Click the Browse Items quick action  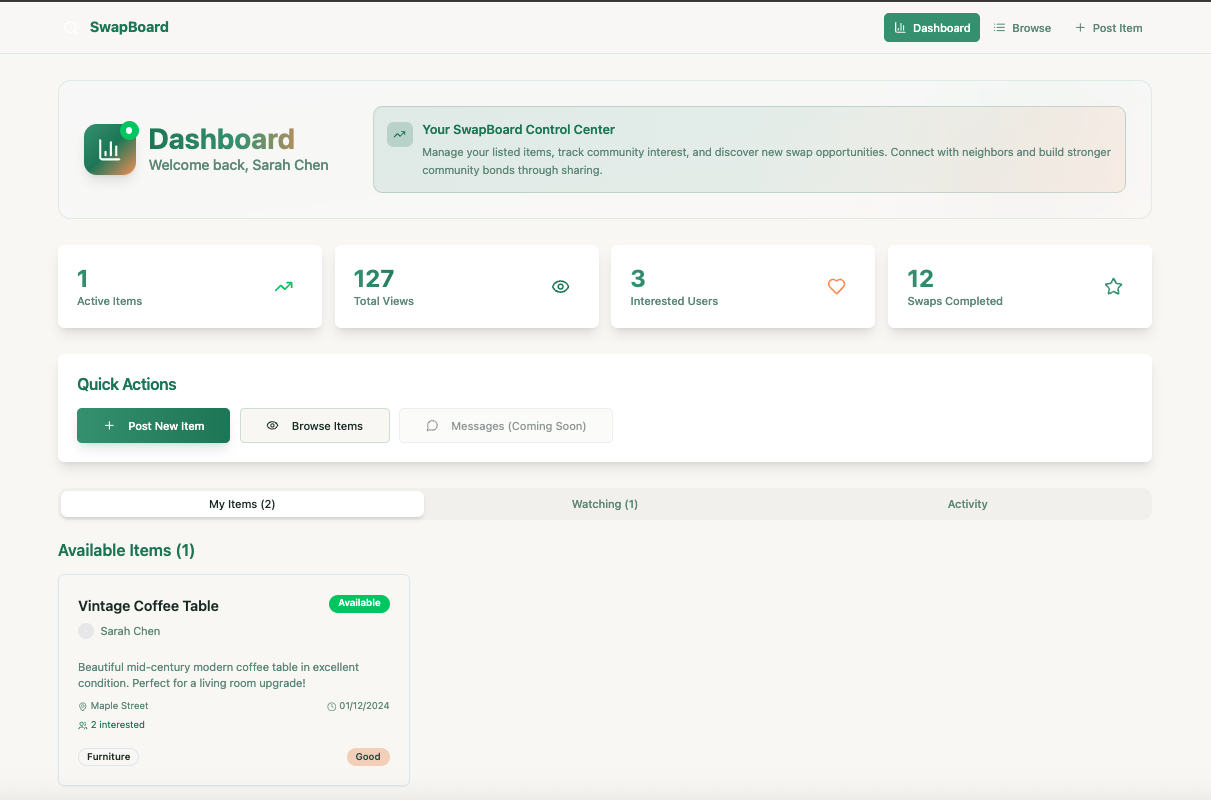pyautogui.click(x=314, y=425)
